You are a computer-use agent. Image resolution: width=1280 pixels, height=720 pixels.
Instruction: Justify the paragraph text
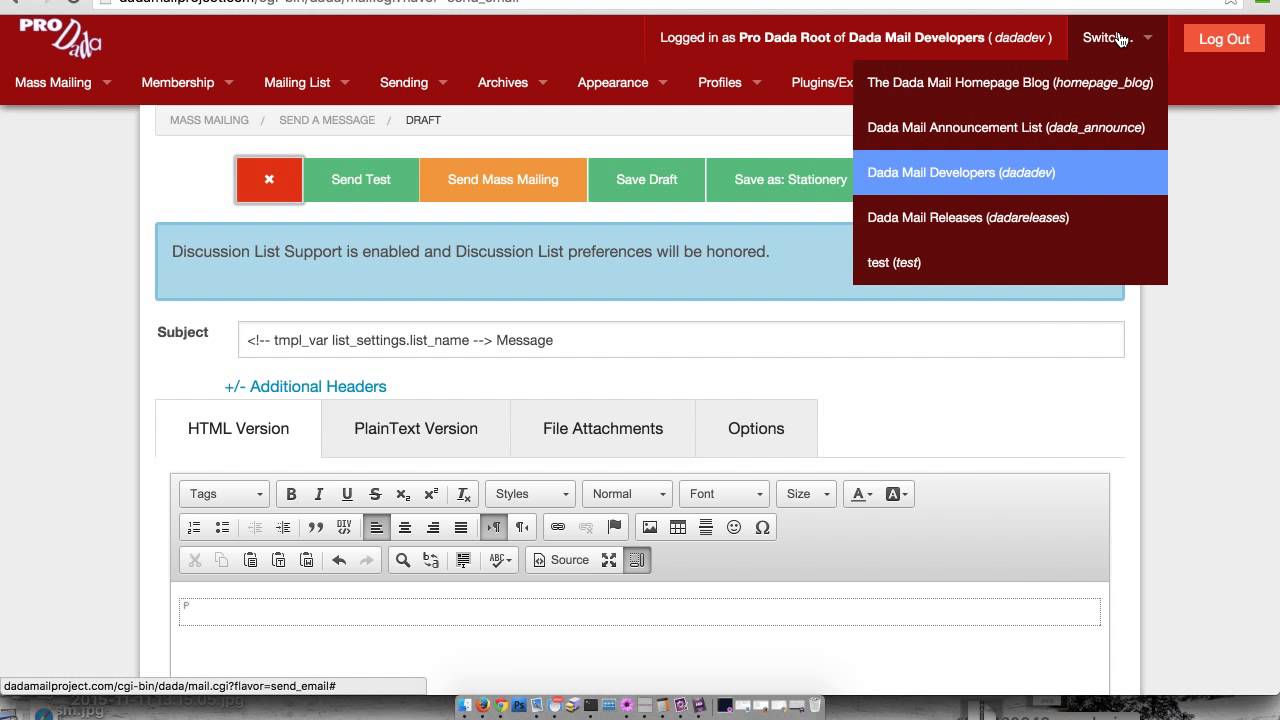tap(461, 527)
